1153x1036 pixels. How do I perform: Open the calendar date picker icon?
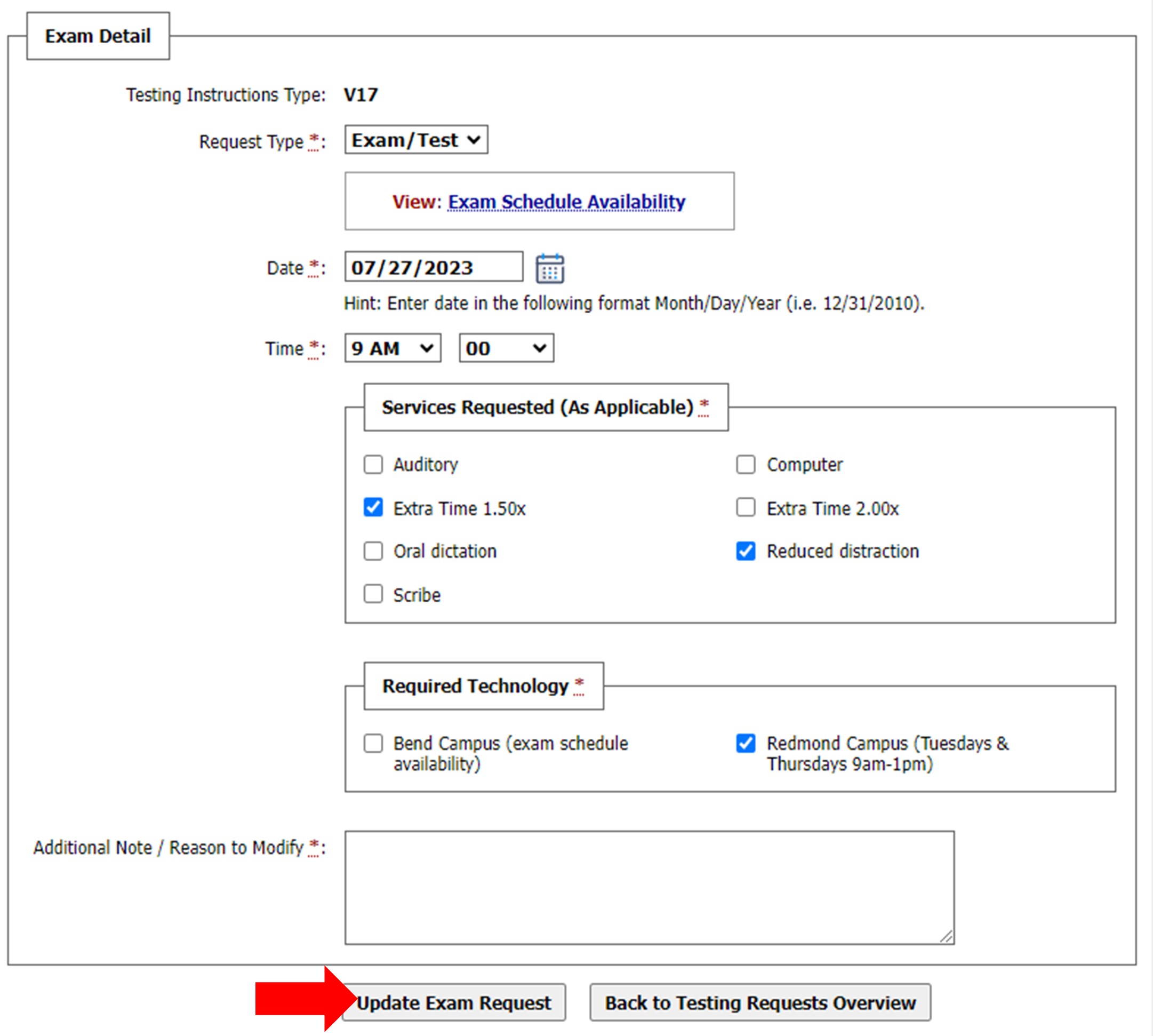pos(550,268)
